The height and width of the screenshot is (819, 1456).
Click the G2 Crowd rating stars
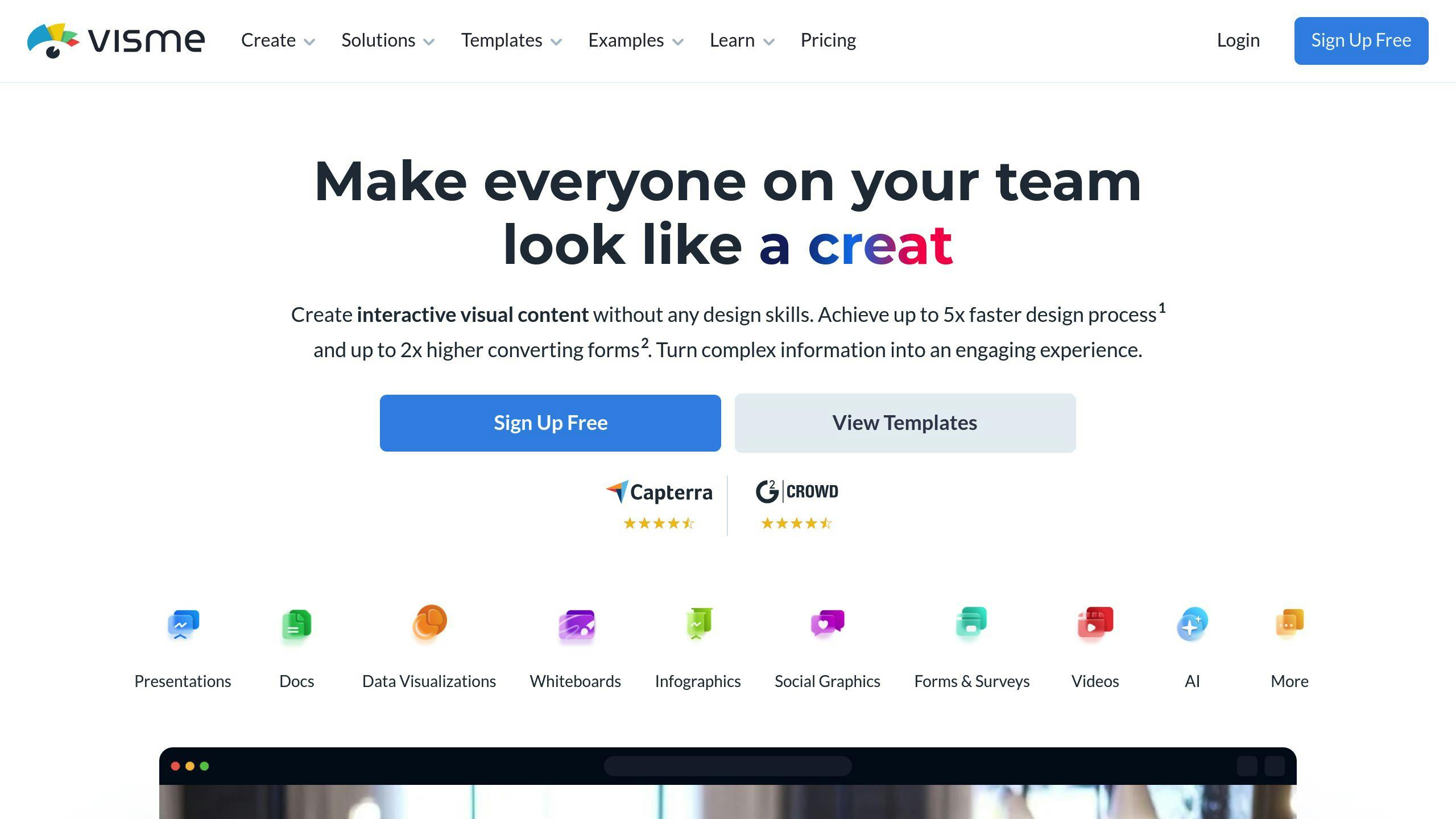coord(795,522)
